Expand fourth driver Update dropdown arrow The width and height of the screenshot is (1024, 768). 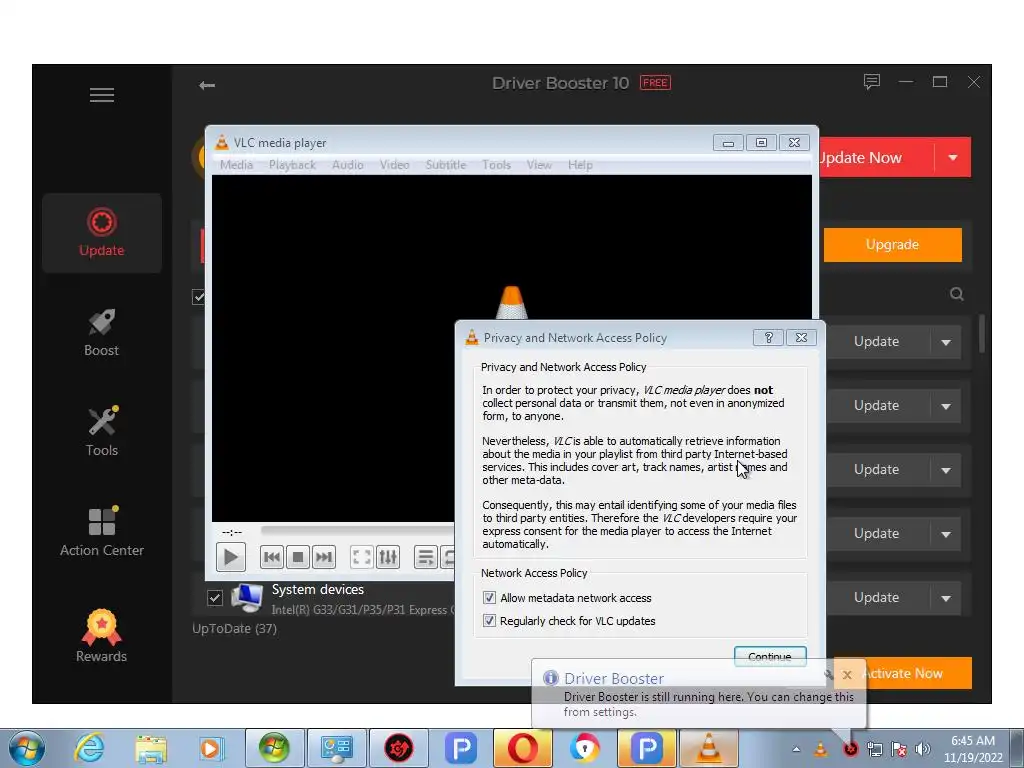tap(946, 534)
